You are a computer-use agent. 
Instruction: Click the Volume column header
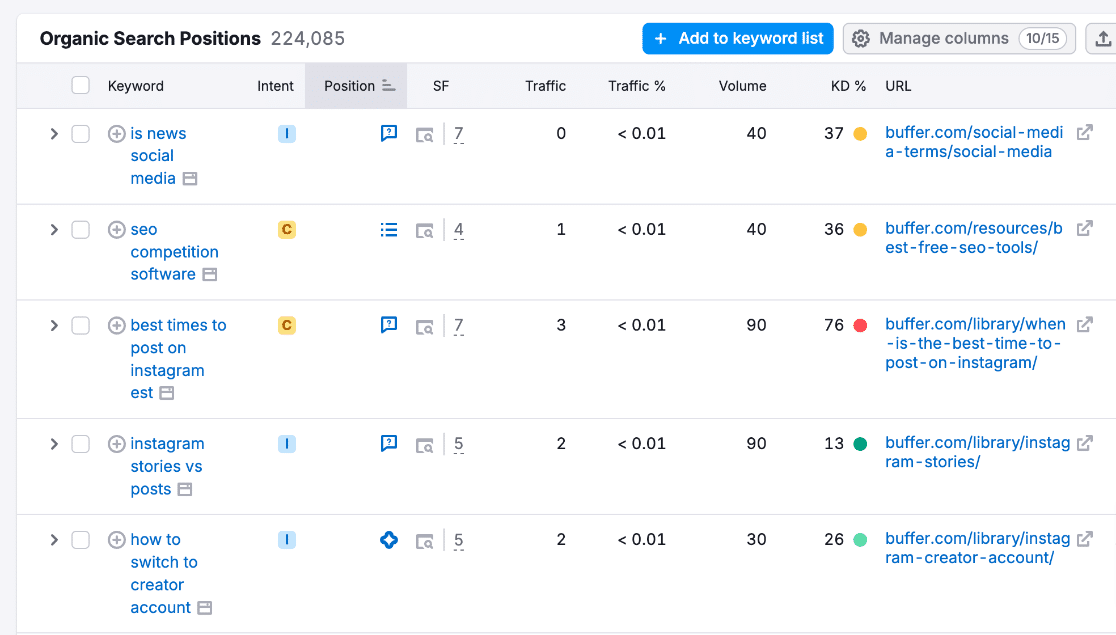[742, 85]
